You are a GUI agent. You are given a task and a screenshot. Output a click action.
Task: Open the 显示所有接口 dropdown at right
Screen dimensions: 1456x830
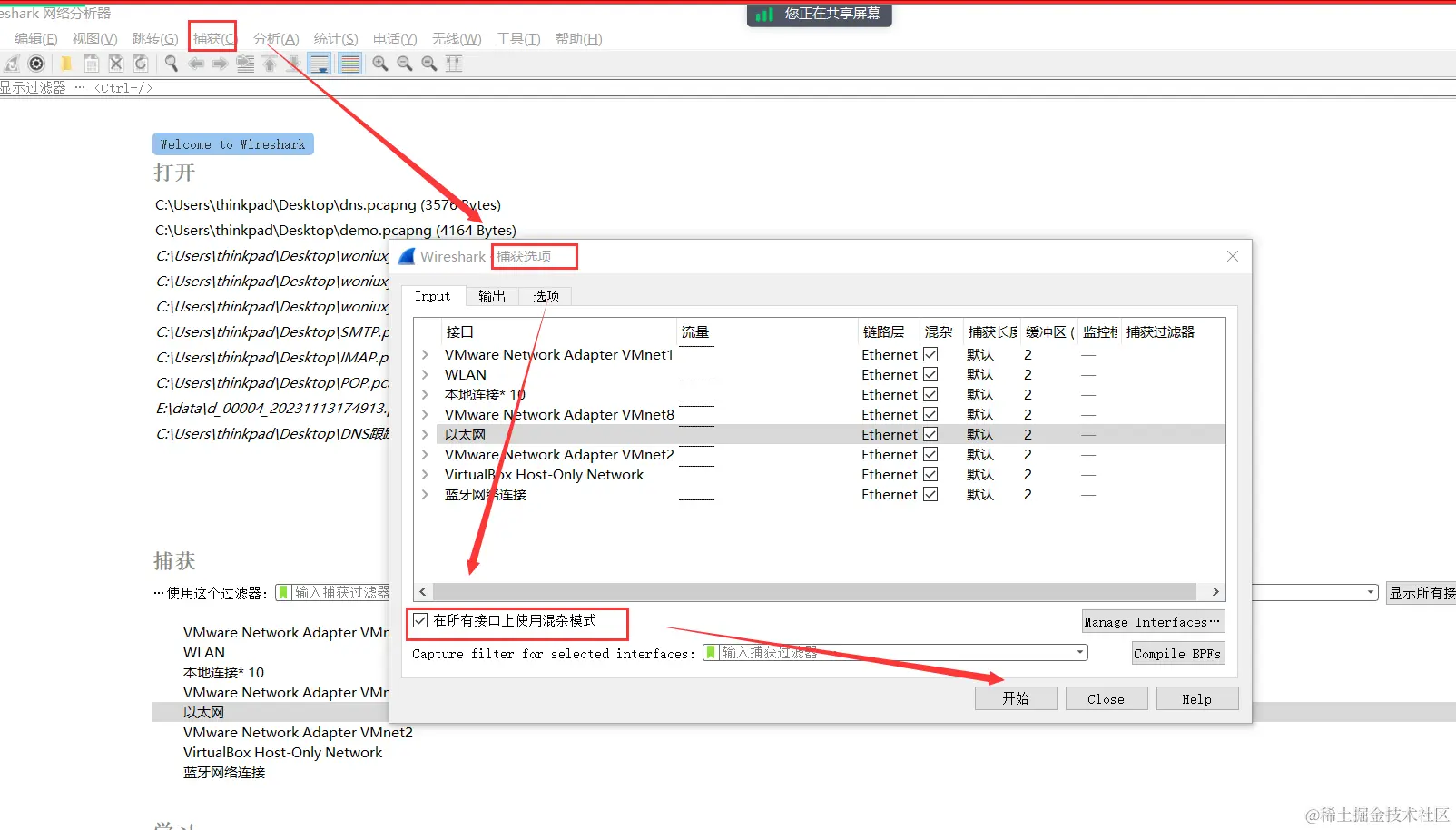[x=1422, y=592]
